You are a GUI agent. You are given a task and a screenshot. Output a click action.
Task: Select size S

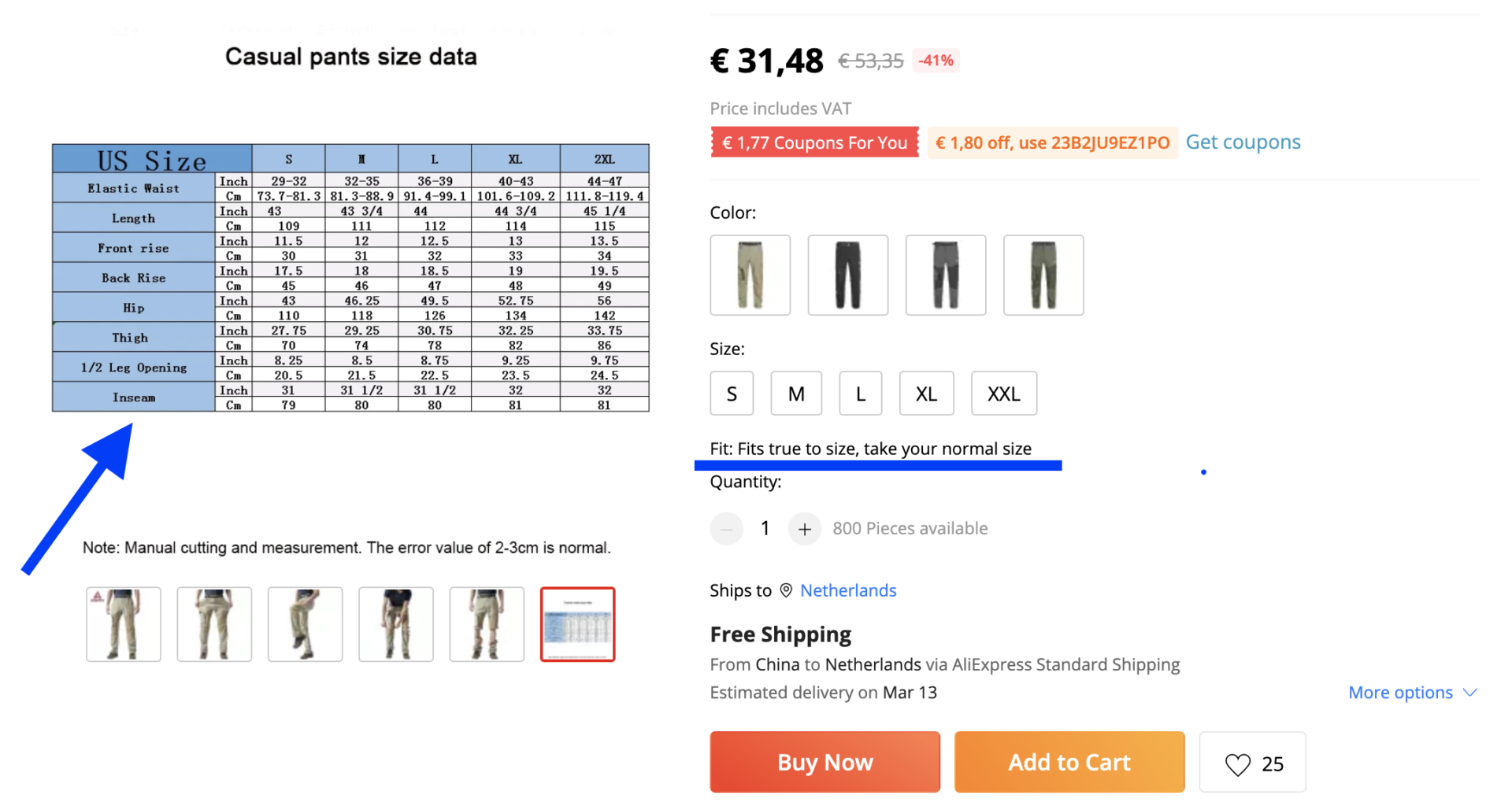(731, 393)
